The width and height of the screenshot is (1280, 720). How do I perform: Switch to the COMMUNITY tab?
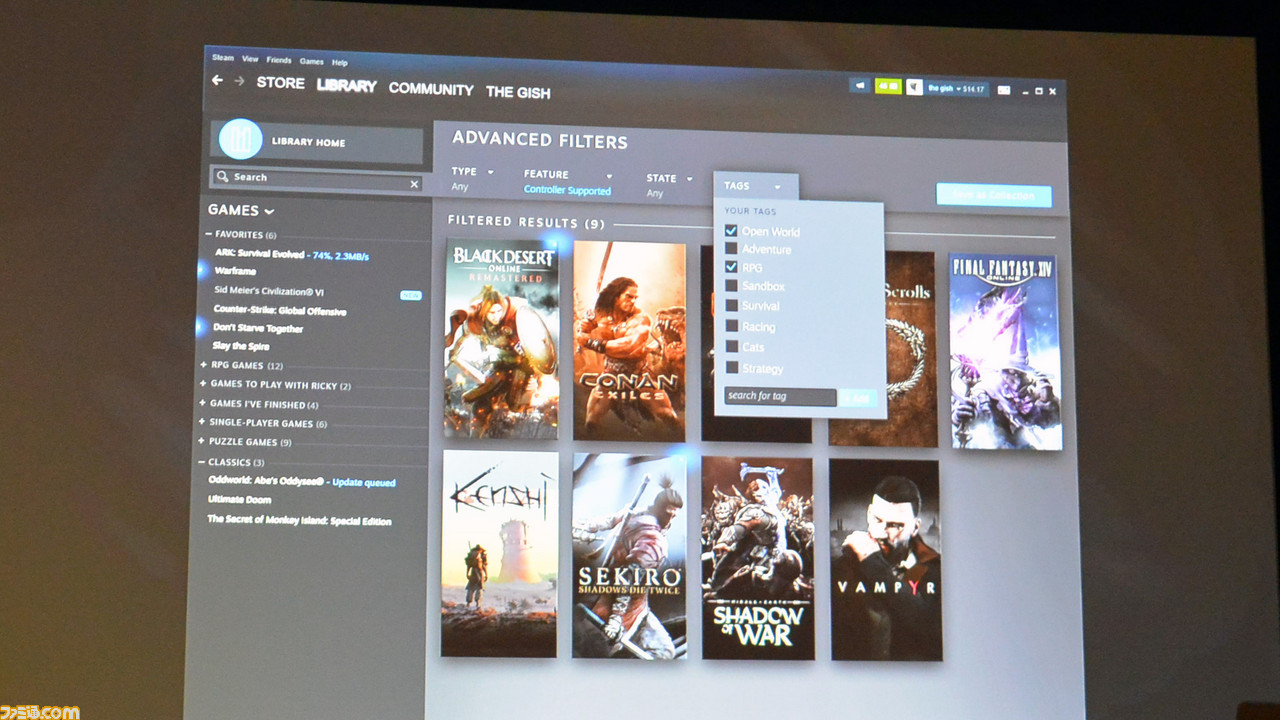(431, 89)
